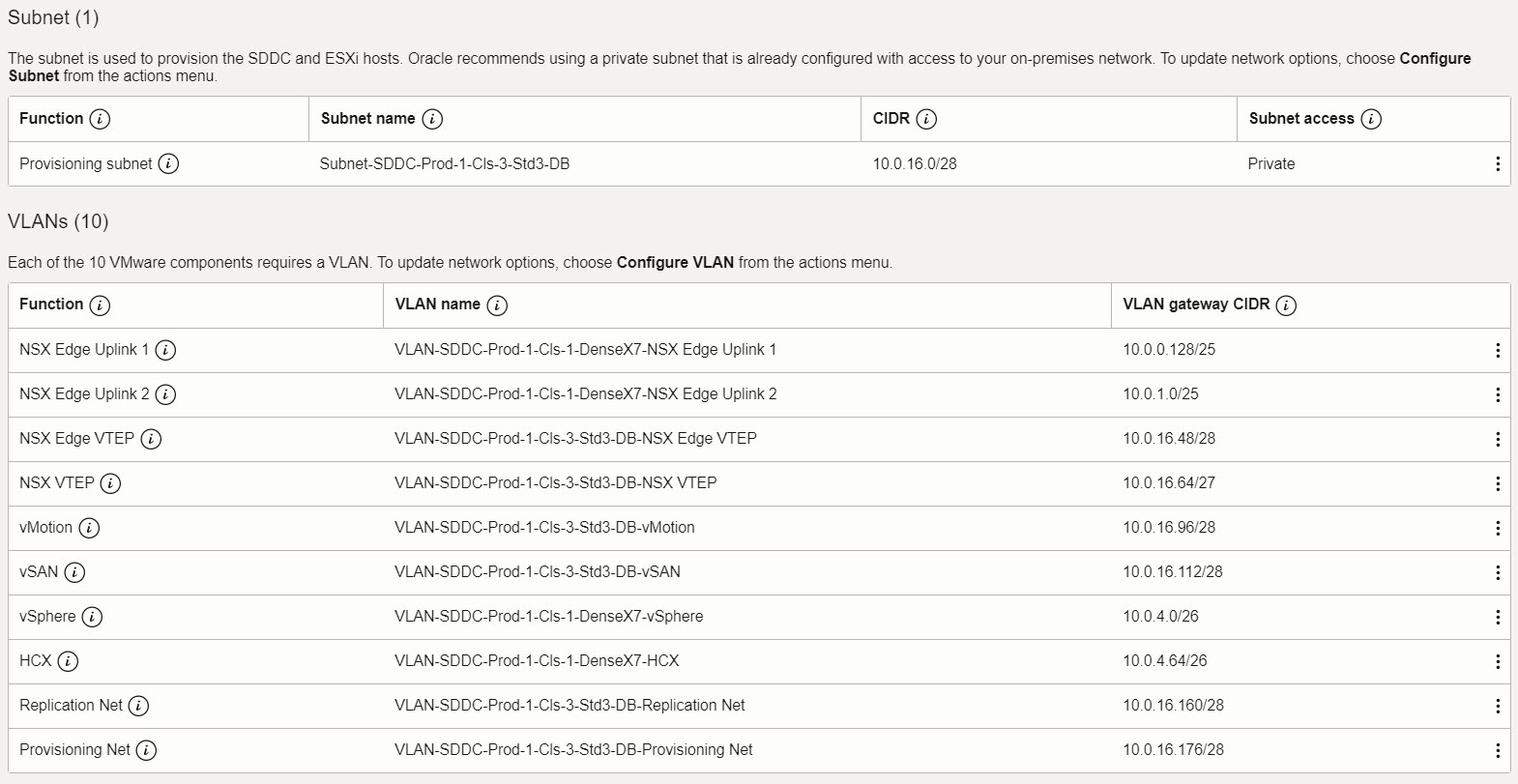Viewport: 1518px width, 784px height.
Task: Click the HCX function label
Action: (36, 660)
